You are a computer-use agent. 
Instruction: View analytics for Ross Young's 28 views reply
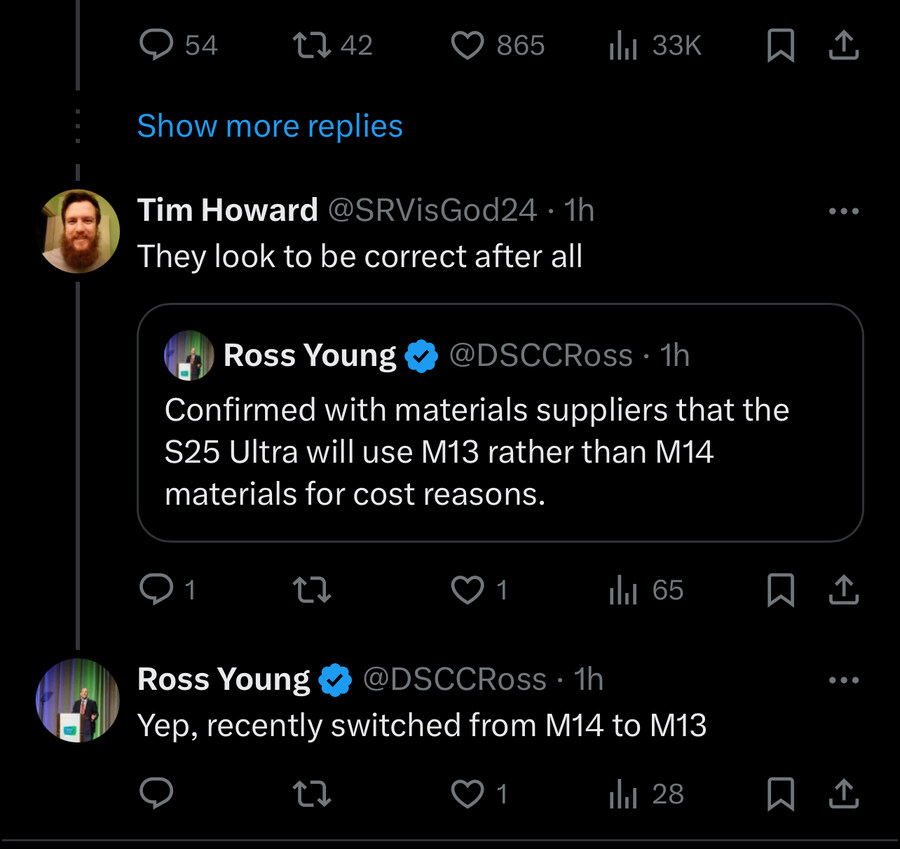[625, 794]
